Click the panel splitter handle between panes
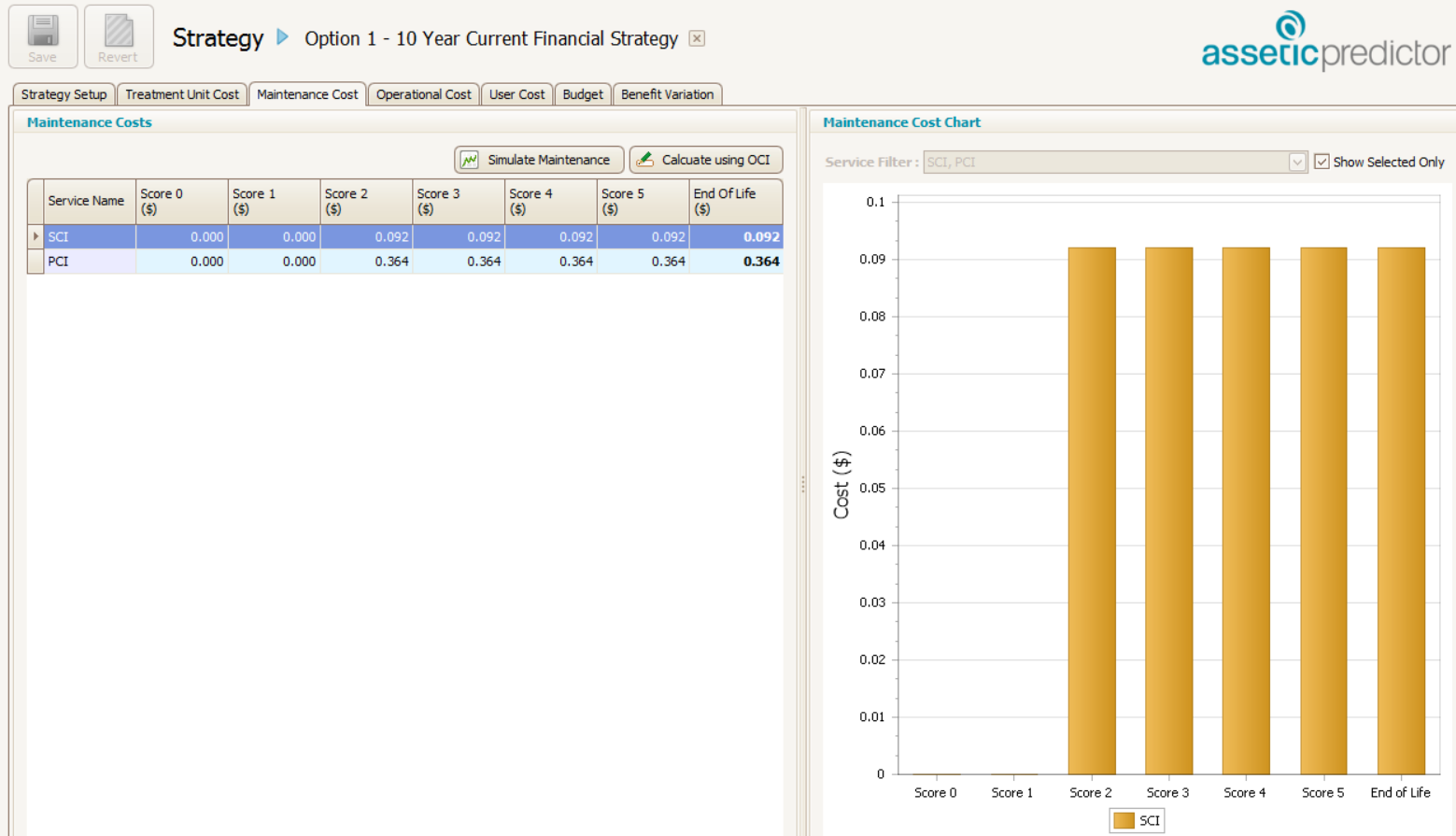1456x836 pixels. pos(802,484)
